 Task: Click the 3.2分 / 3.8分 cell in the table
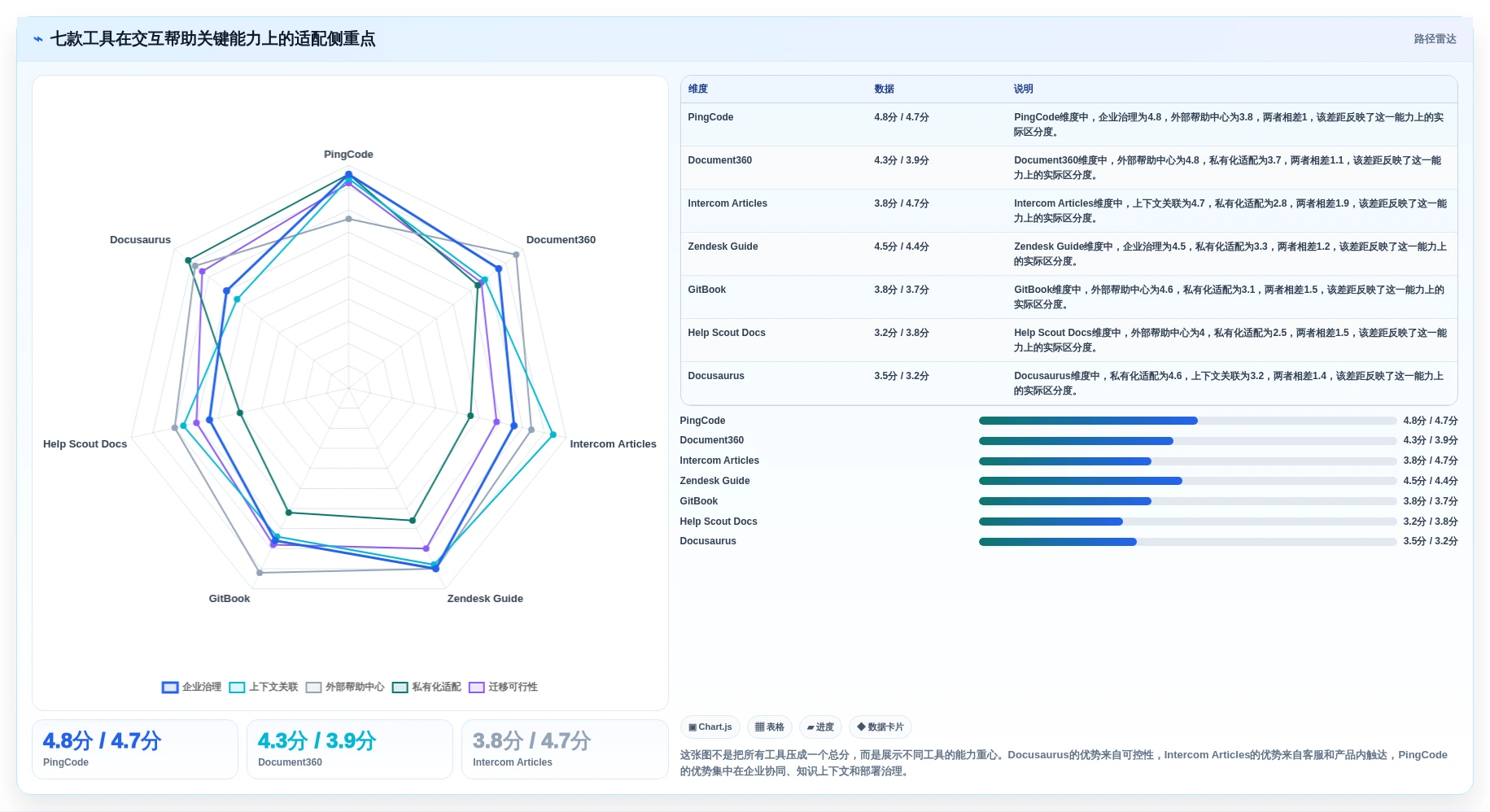pos(902,333)
